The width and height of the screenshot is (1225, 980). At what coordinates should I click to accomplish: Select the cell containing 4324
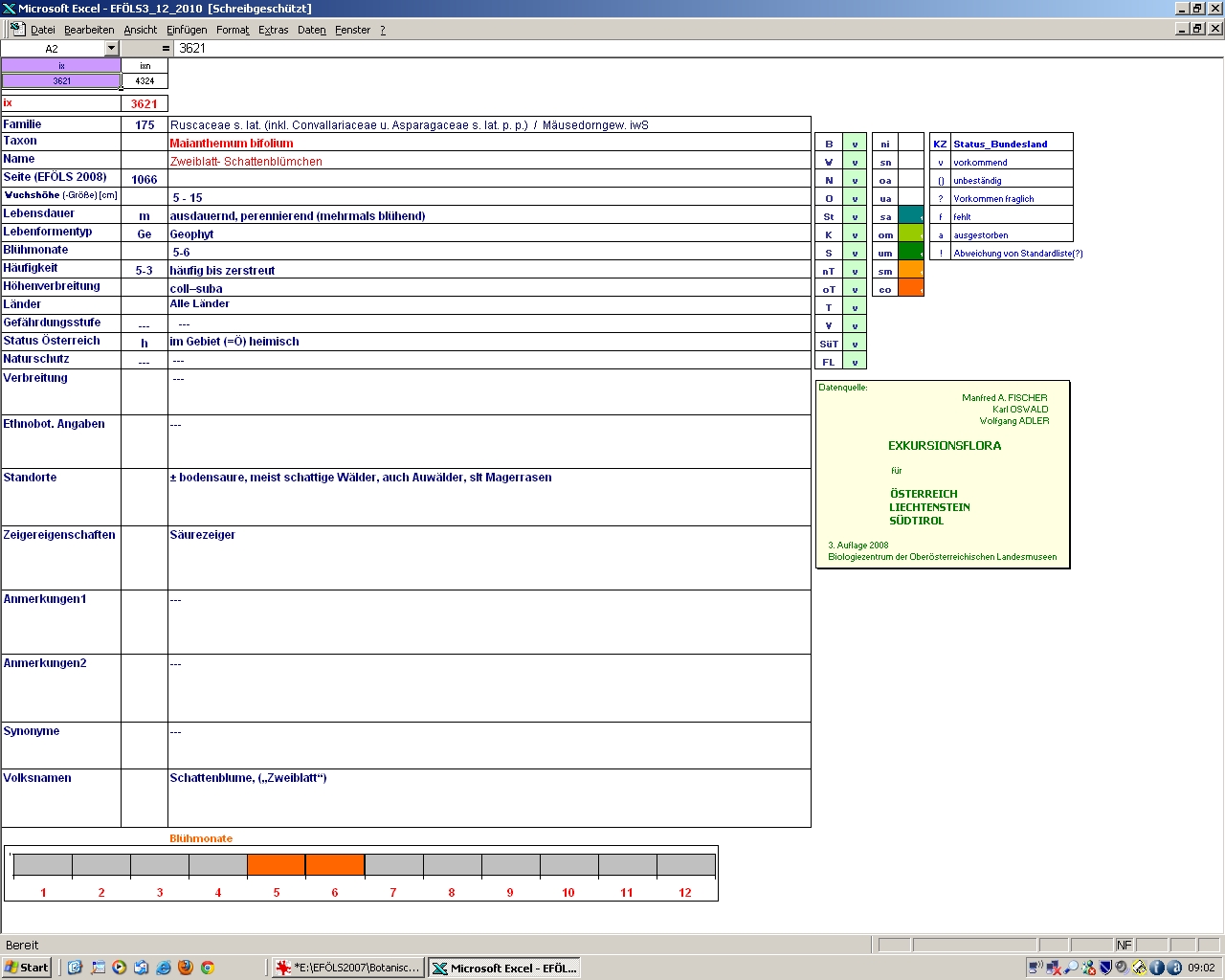(x=145, y=80)
